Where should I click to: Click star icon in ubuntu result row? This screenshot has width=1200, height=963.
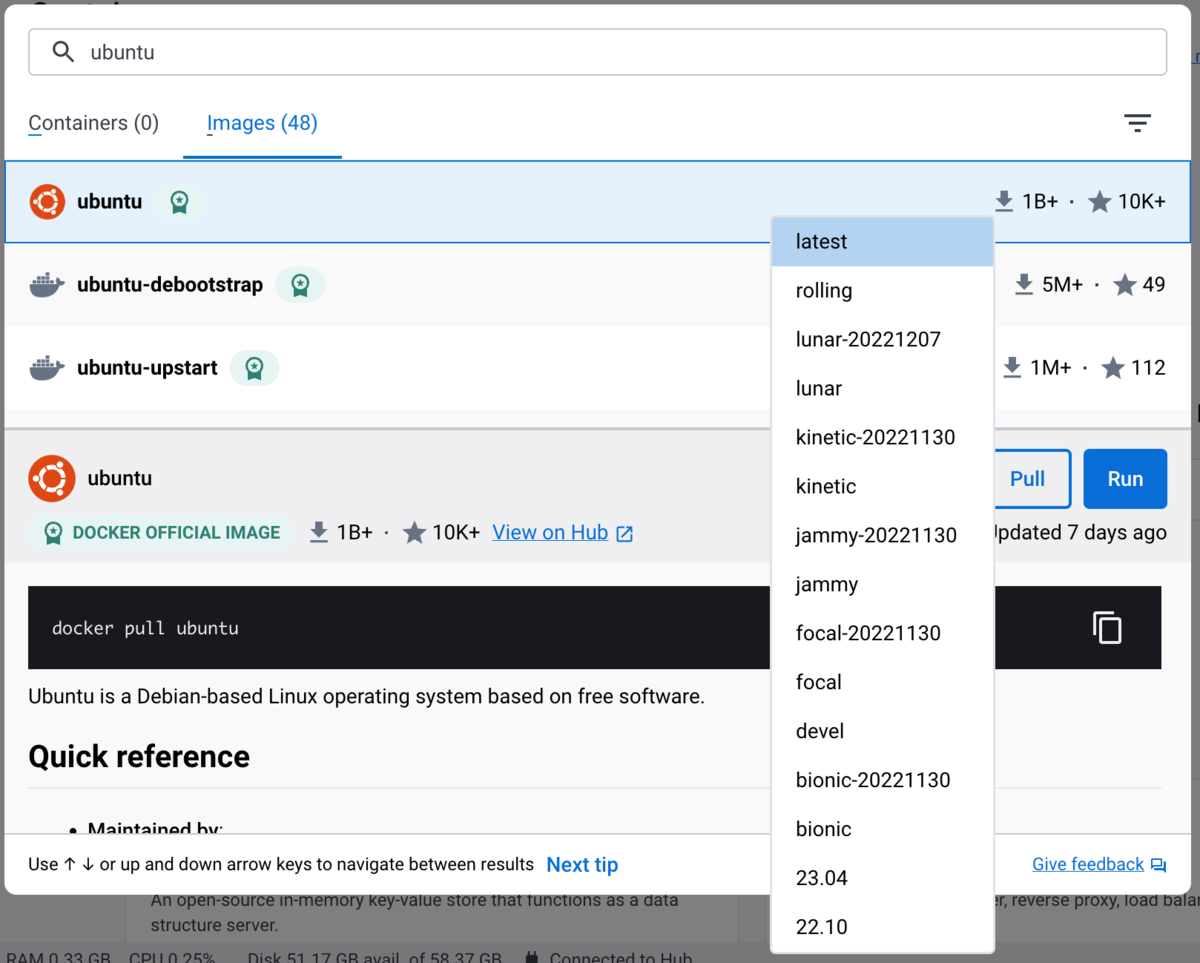coord(1099,202)
